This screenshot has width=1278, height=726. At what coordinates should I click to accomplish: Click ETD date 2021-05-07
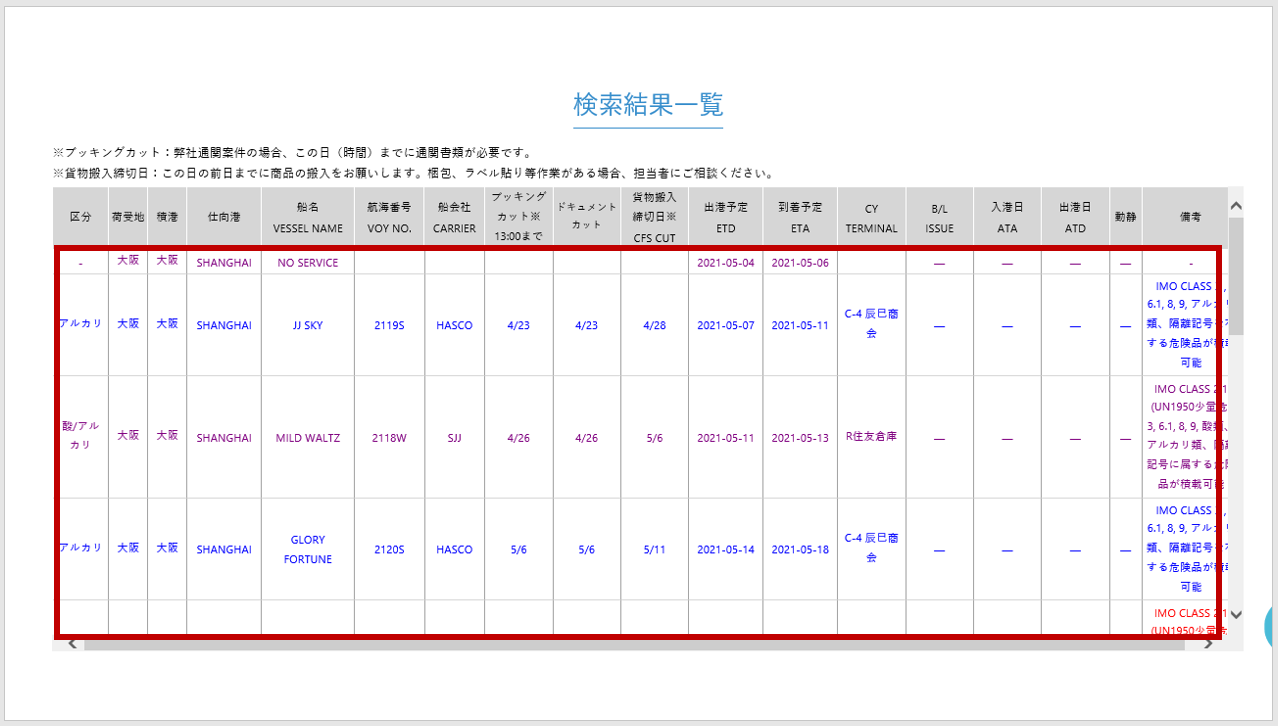(x=726, y=325)
